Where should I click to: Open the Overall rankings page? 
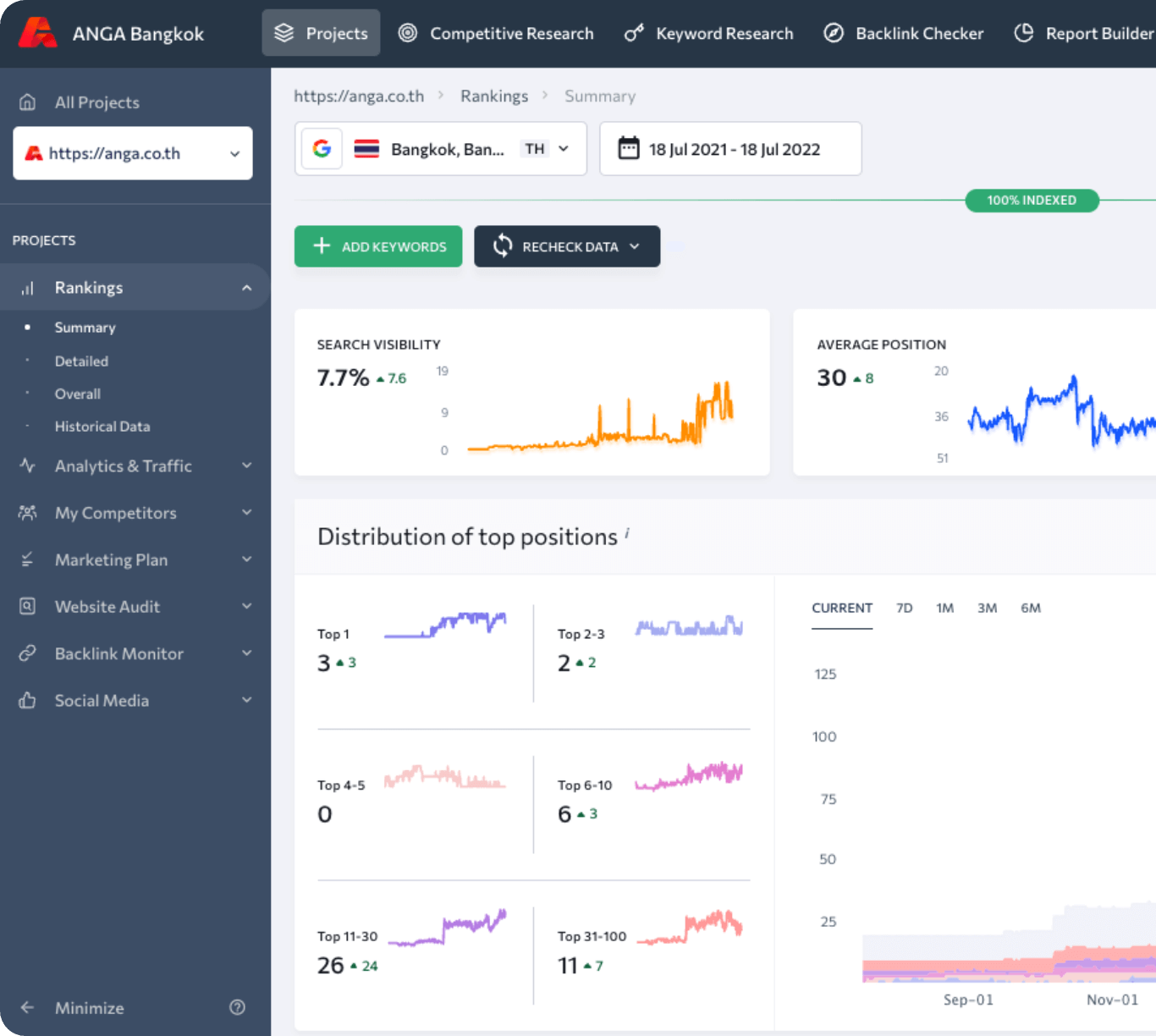78,394
